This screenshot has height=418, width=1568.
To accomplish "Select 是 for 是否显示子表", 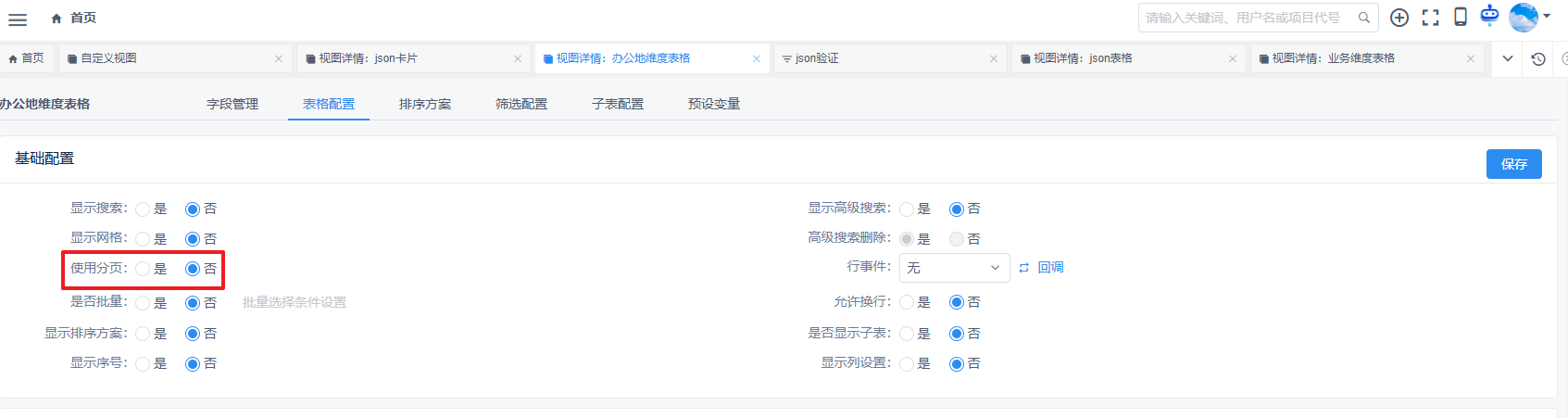I will click(x=907, y=334).
